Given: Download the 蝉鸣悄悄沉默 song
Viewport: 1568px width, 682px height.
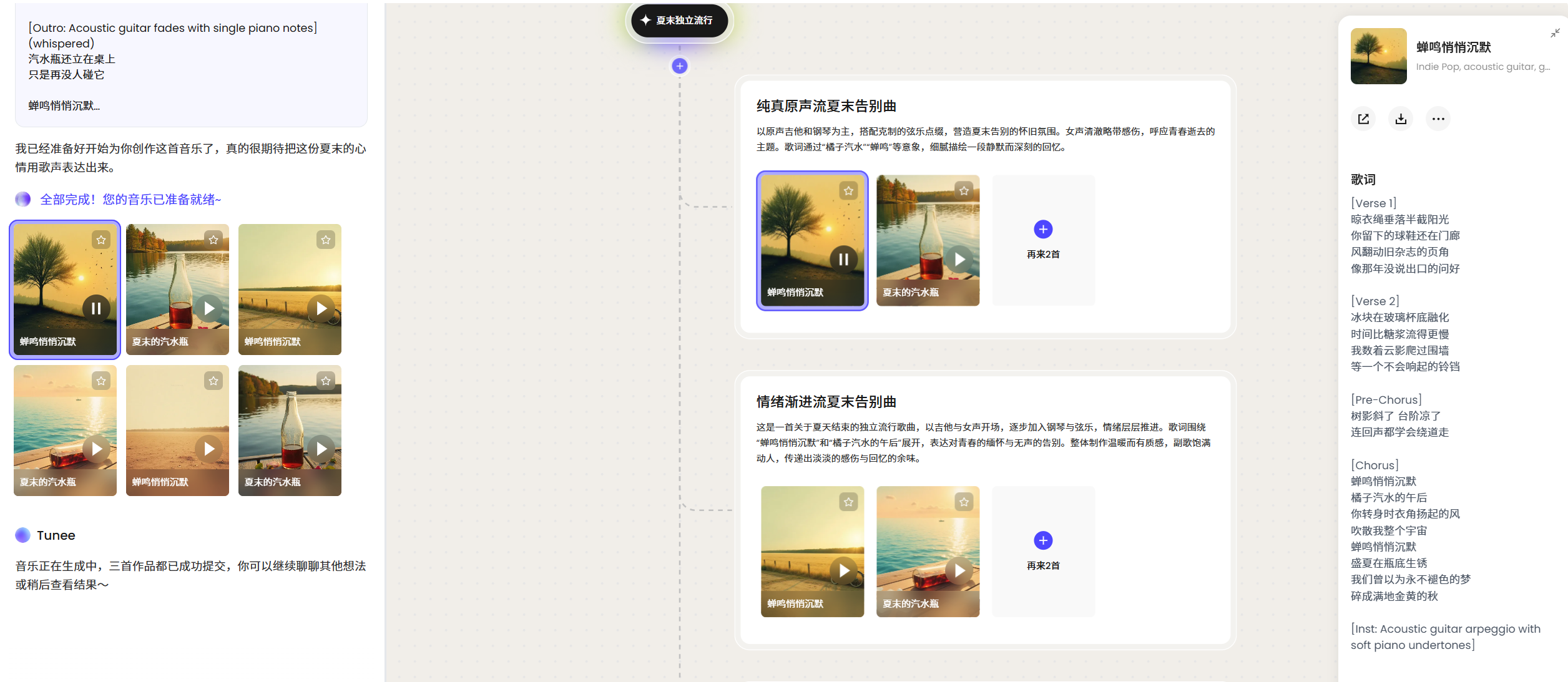Looking at the screenshot, I should pyautogui.click(x=1401, y=119).
